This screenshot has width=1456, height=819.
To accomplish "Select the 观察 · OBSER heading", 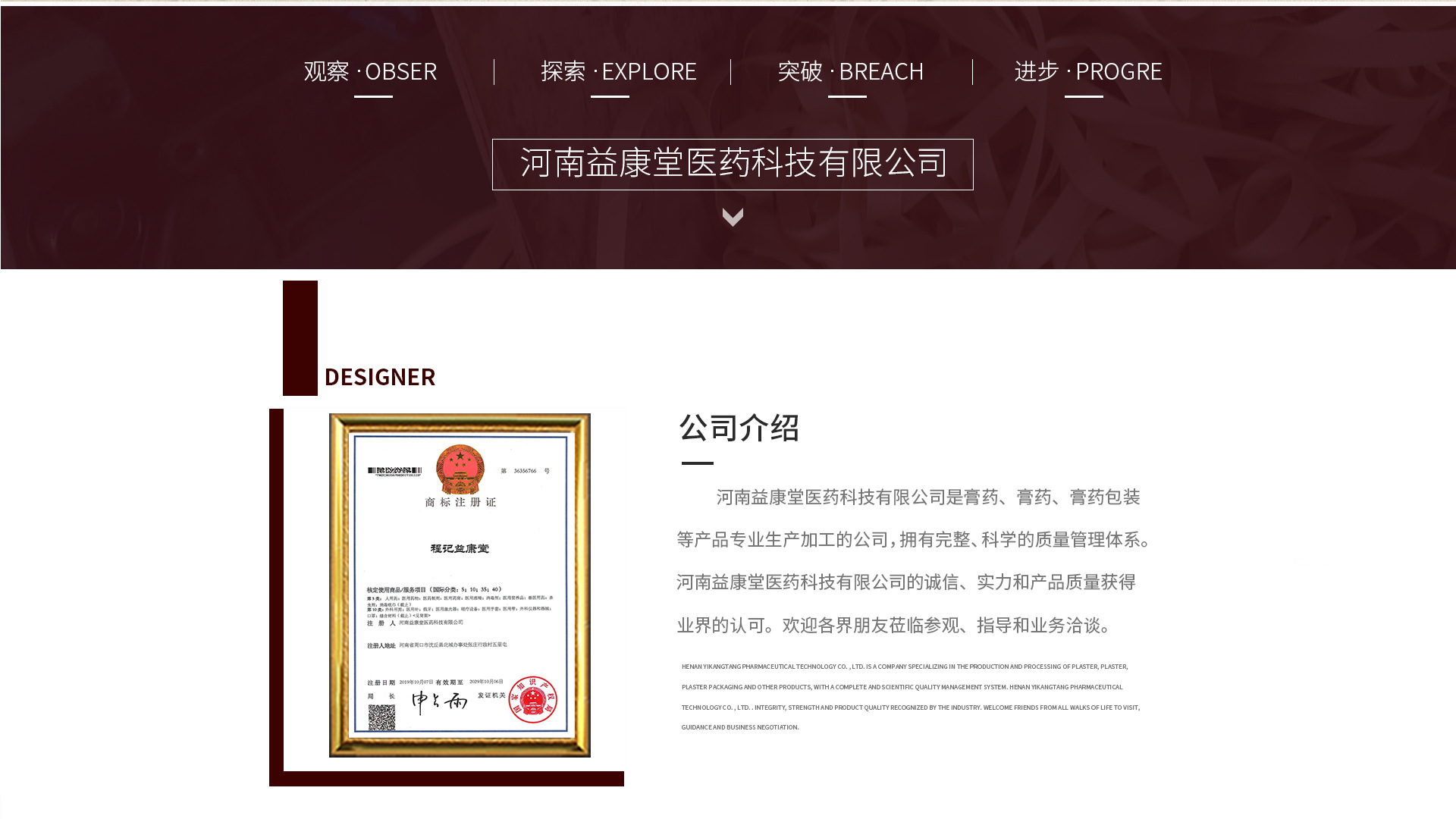I will 370,71.
